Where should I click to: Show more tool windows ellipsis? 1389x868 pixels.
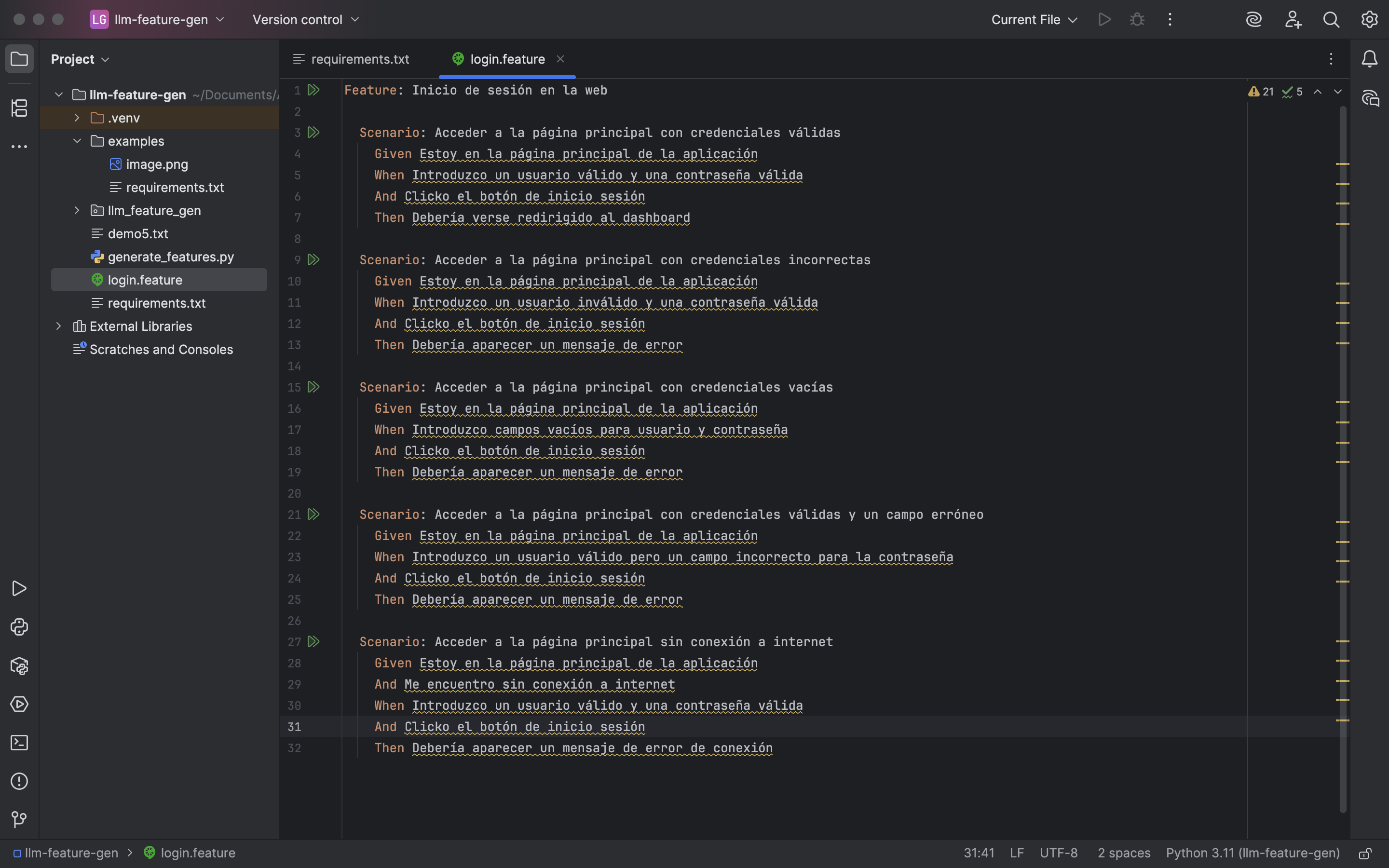click(19, 147)
